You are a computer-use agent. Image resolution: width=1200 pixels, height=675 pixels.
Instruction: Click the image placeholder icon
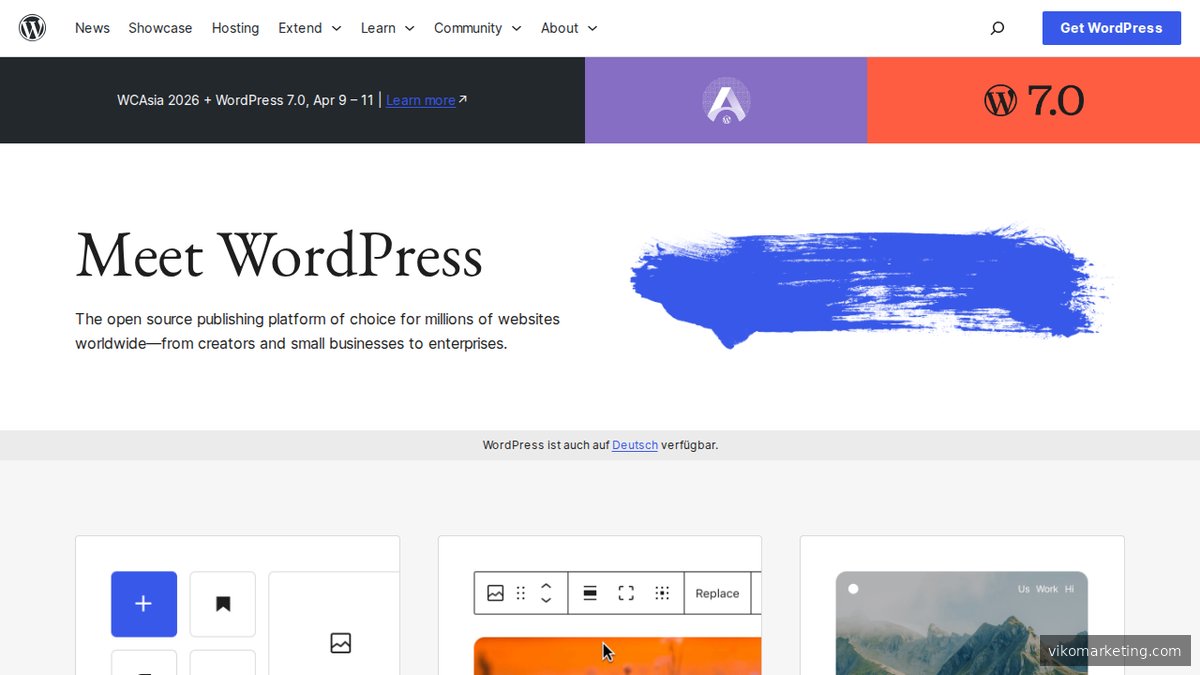(x=339, y=643)
